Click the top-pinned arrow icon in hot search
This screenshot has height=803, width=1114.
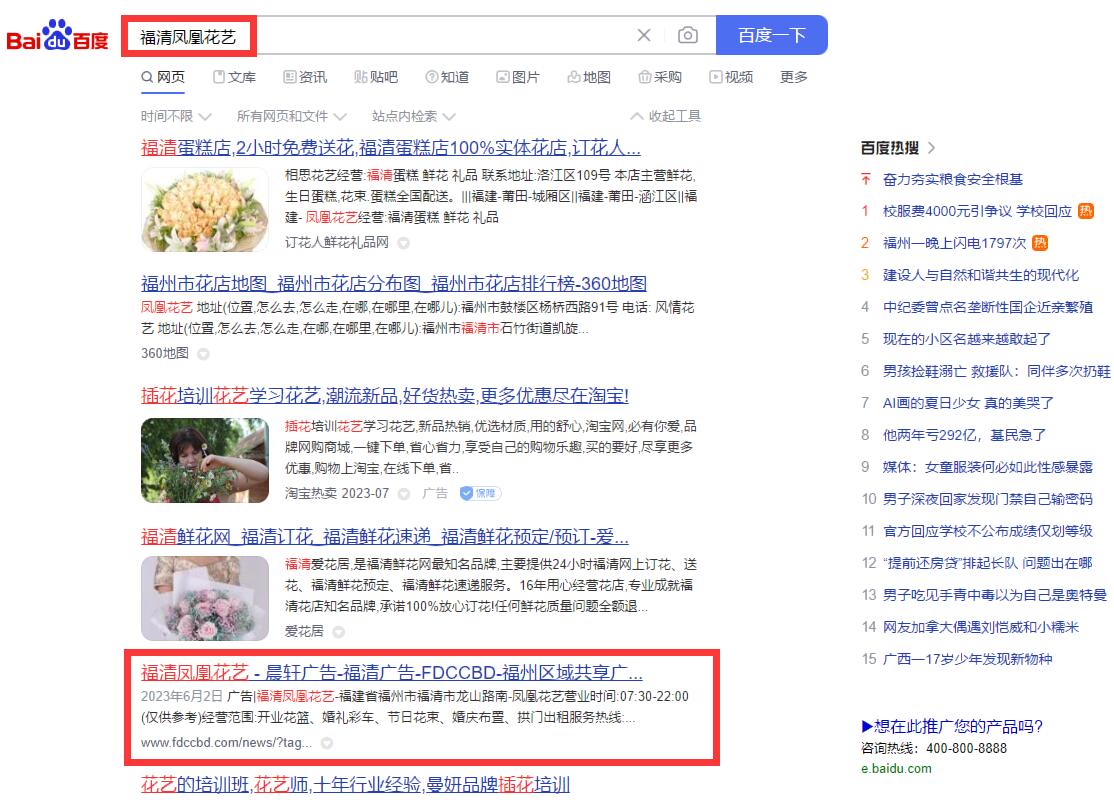click(865, 179)
